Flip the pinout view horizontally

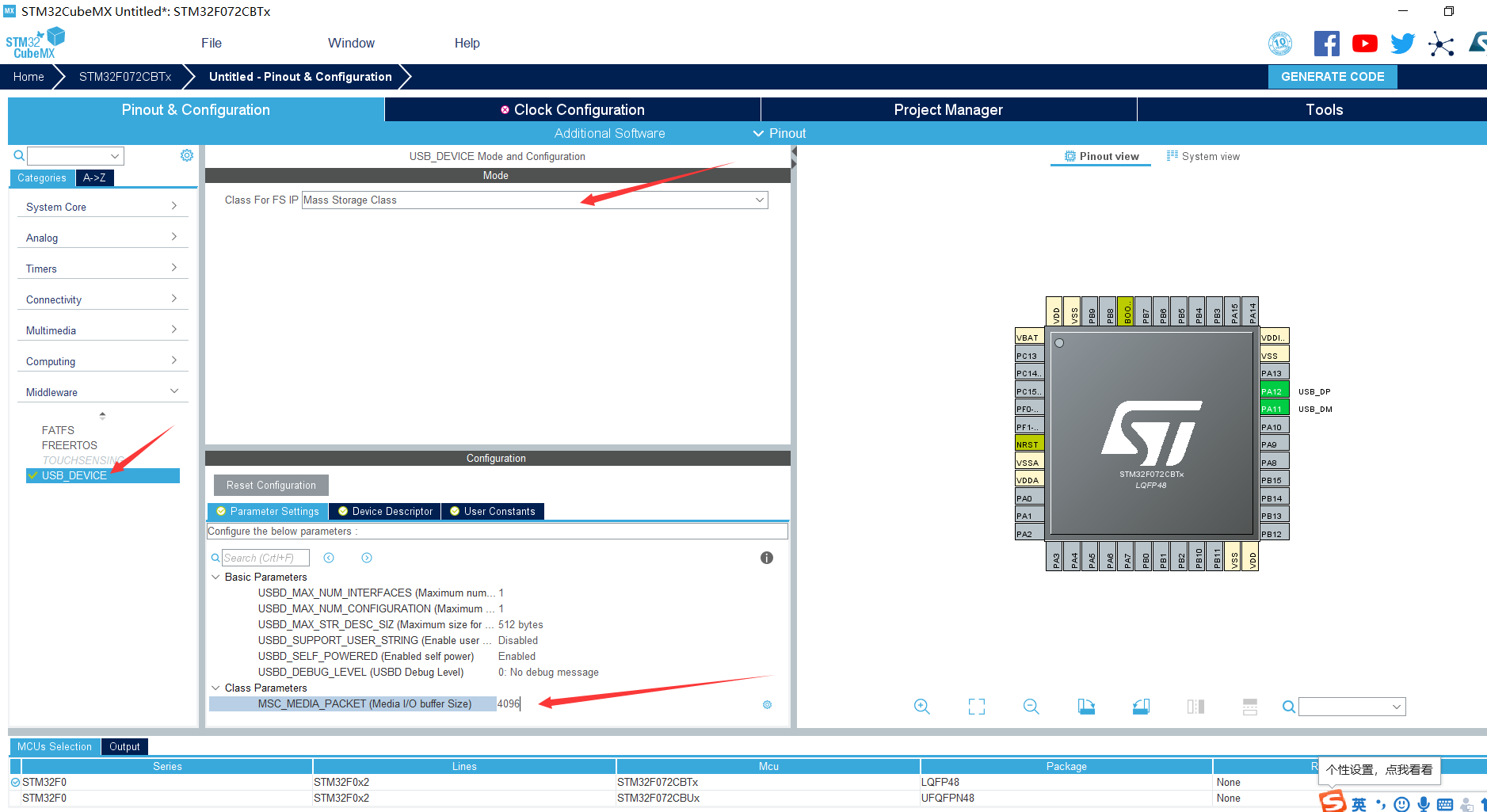coord(1195,706)
